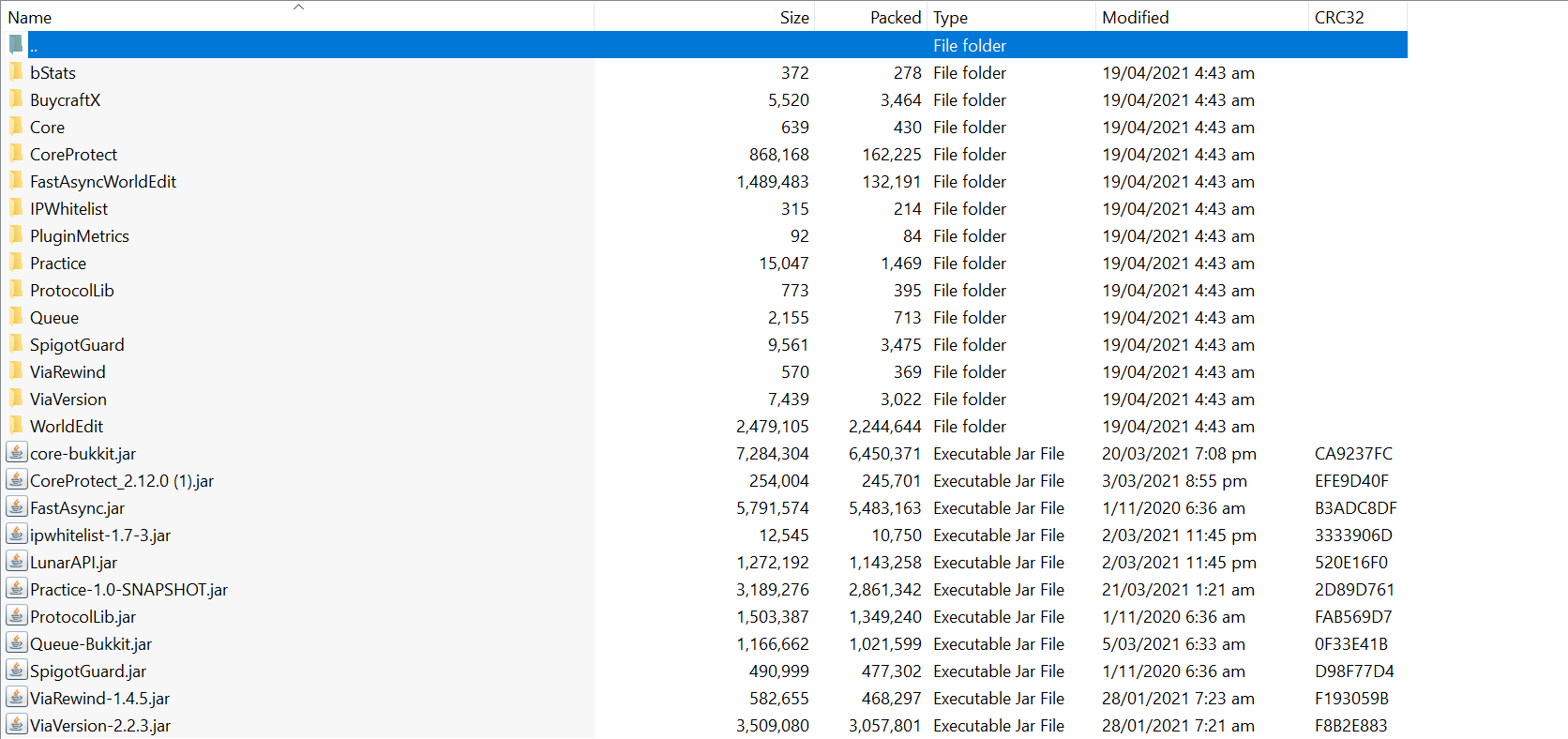The width and height of the screenshot is (1568, 739).
Task: Sort files by Modified column header
Action: 1201,17
